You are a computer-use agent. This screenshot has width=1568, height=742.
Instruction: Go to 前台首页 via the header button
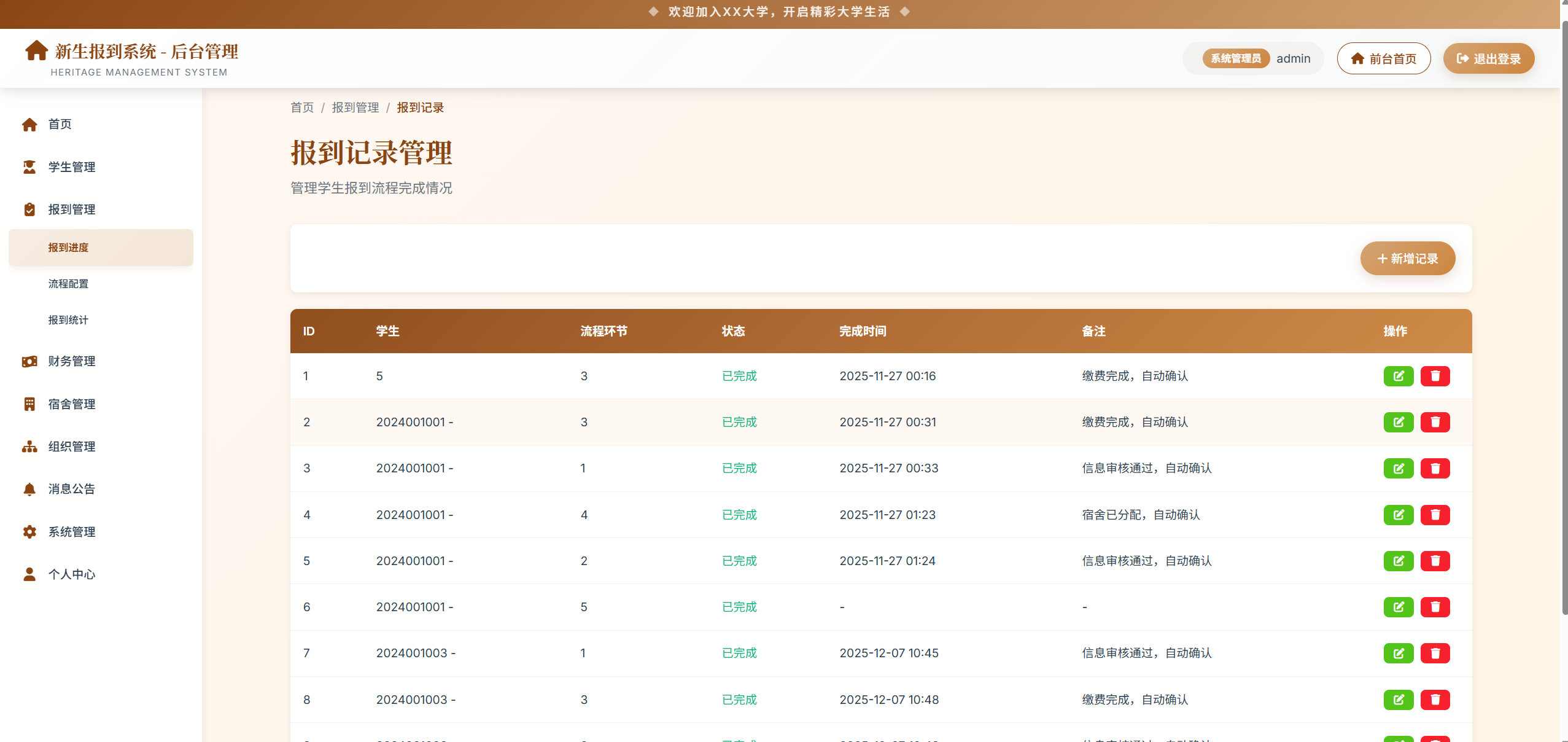(x=1383, y=59)
